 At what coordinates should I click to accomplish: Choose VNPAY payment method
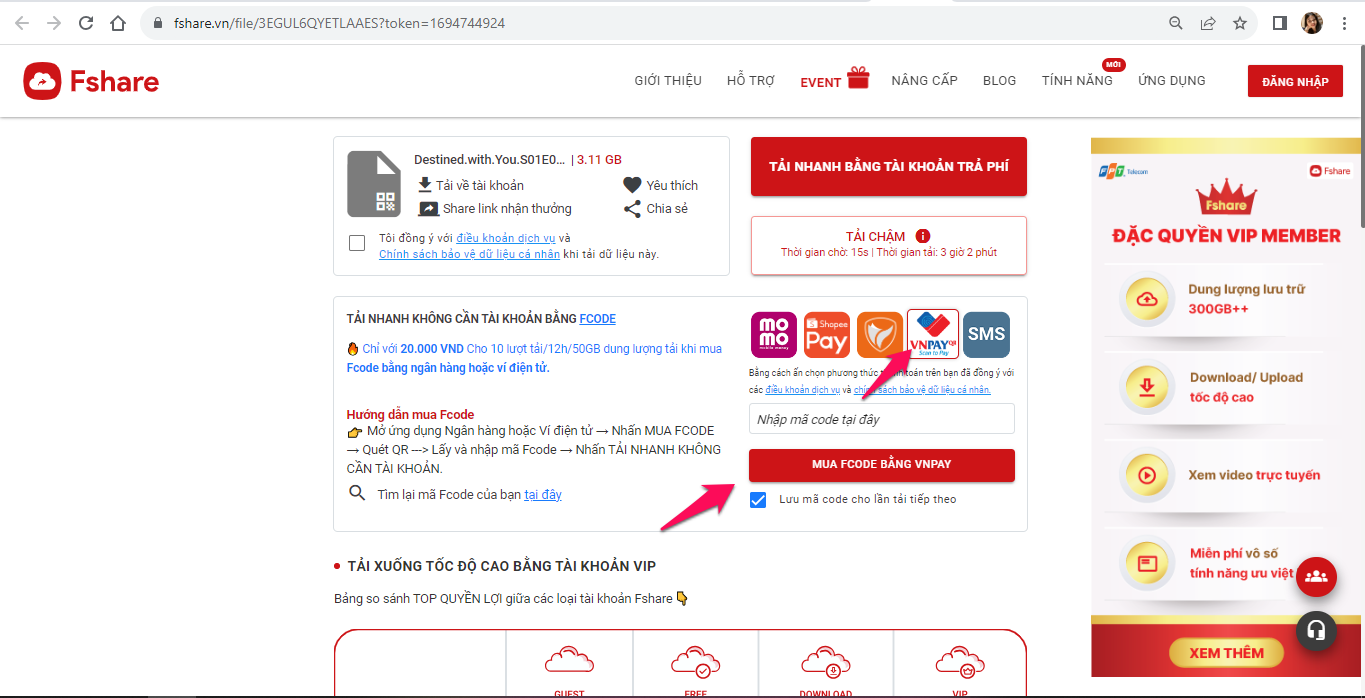coord(933,334)
